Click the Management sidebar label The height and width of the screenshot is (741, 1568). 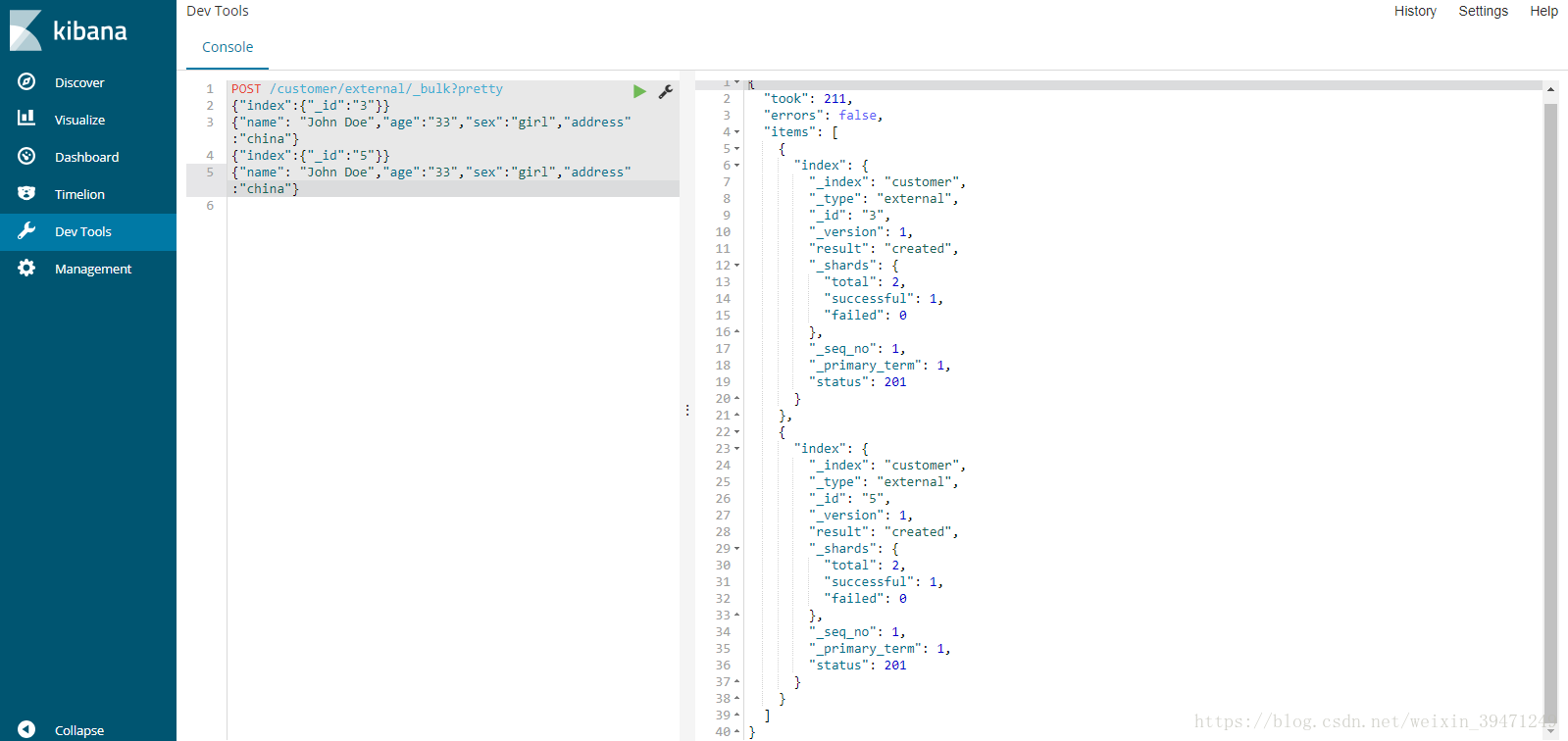click(93, 270)
